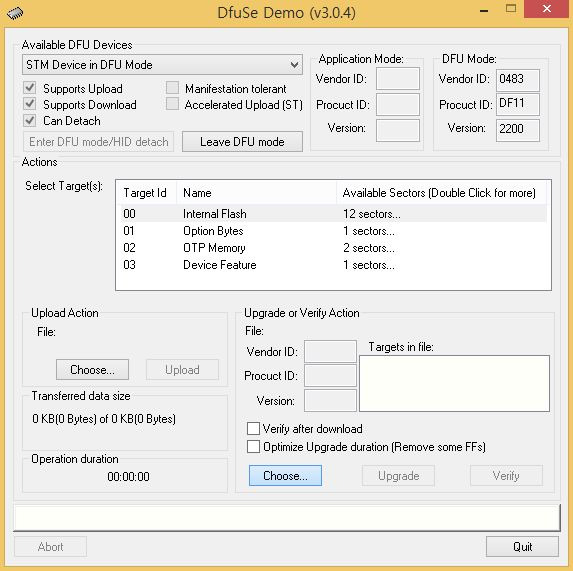Click Upgrade file Procuct ID field
Image resolution: width=573 pixels, height=571 pixels.
[x=330, y=375]
